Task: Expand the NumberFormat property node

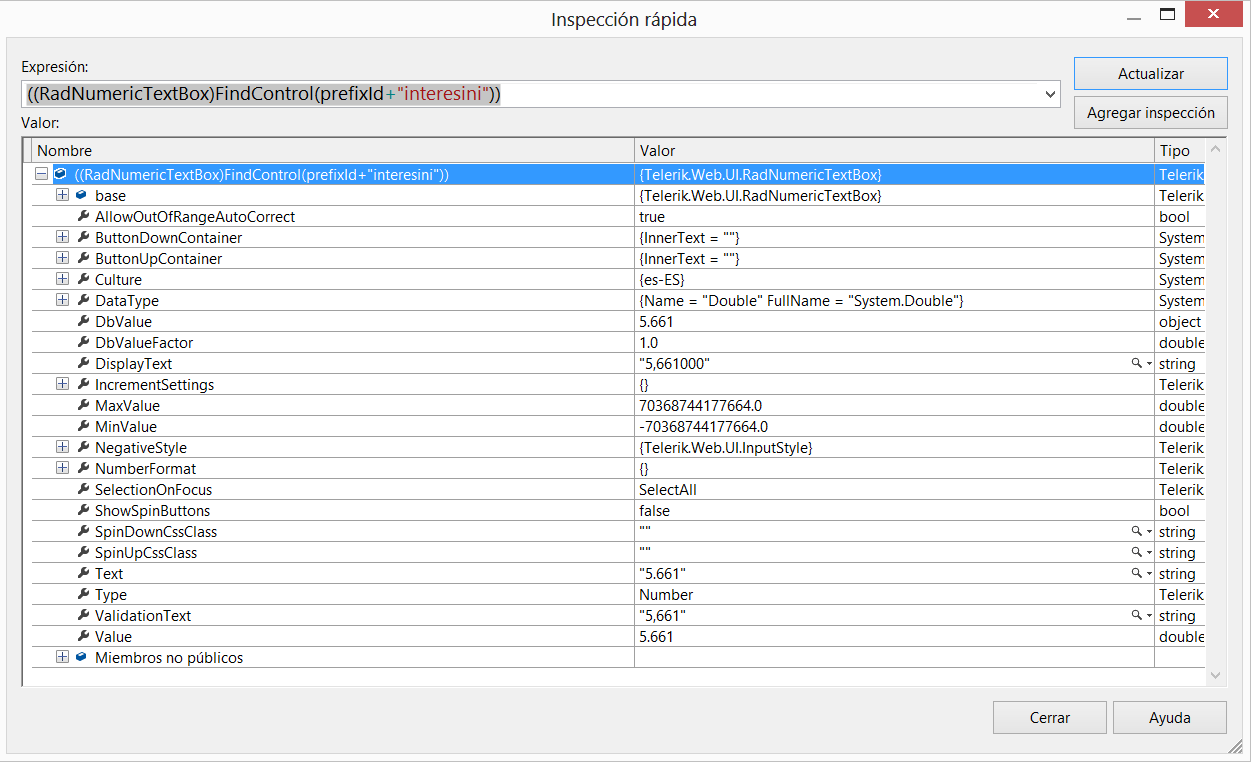Action: tap(62, 469)
